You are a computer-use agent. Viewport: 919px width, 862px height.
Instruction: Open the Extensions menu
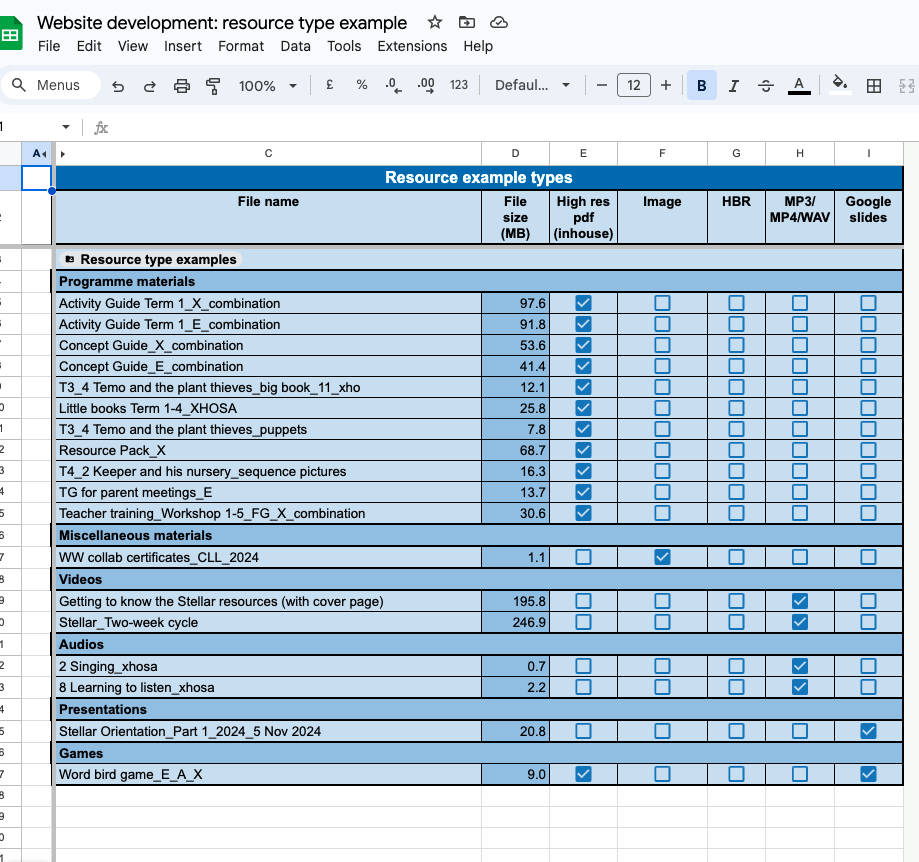point(412,46)
